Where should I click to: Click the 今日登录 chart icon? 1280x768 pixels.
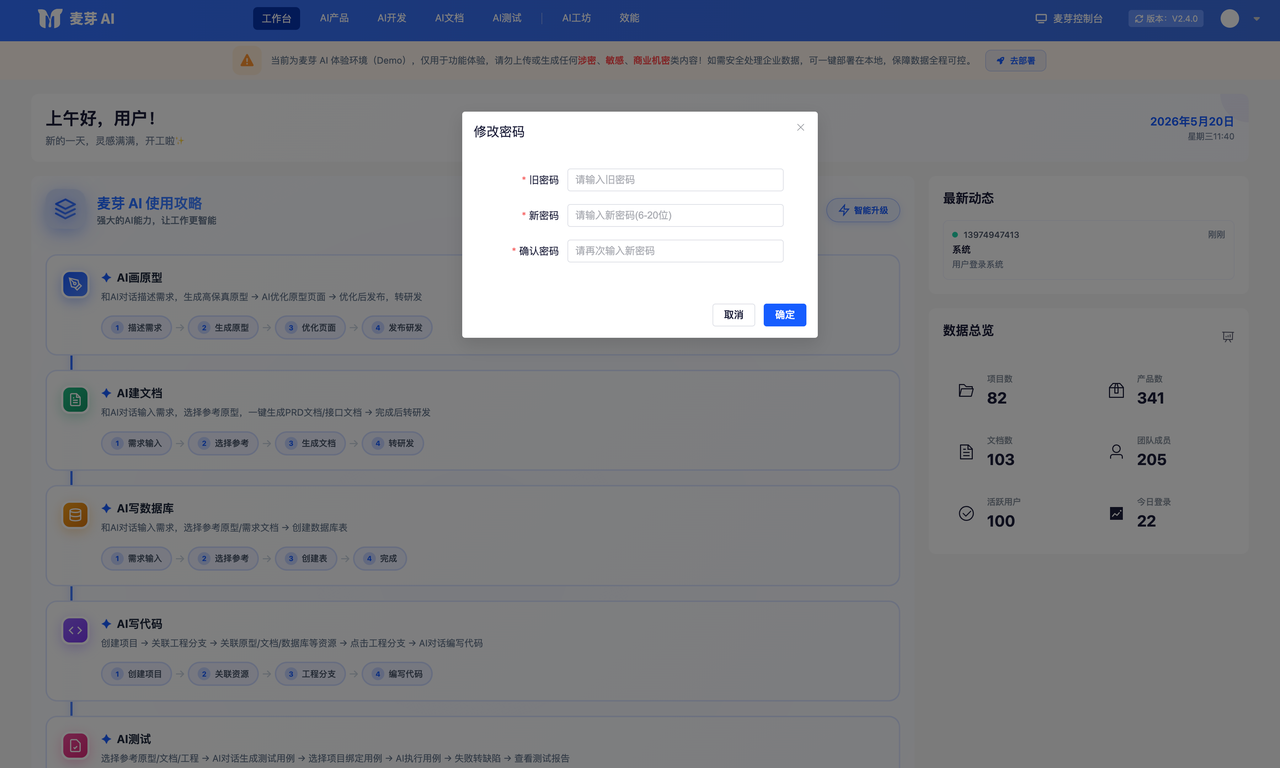click(x=1116, y=513)
